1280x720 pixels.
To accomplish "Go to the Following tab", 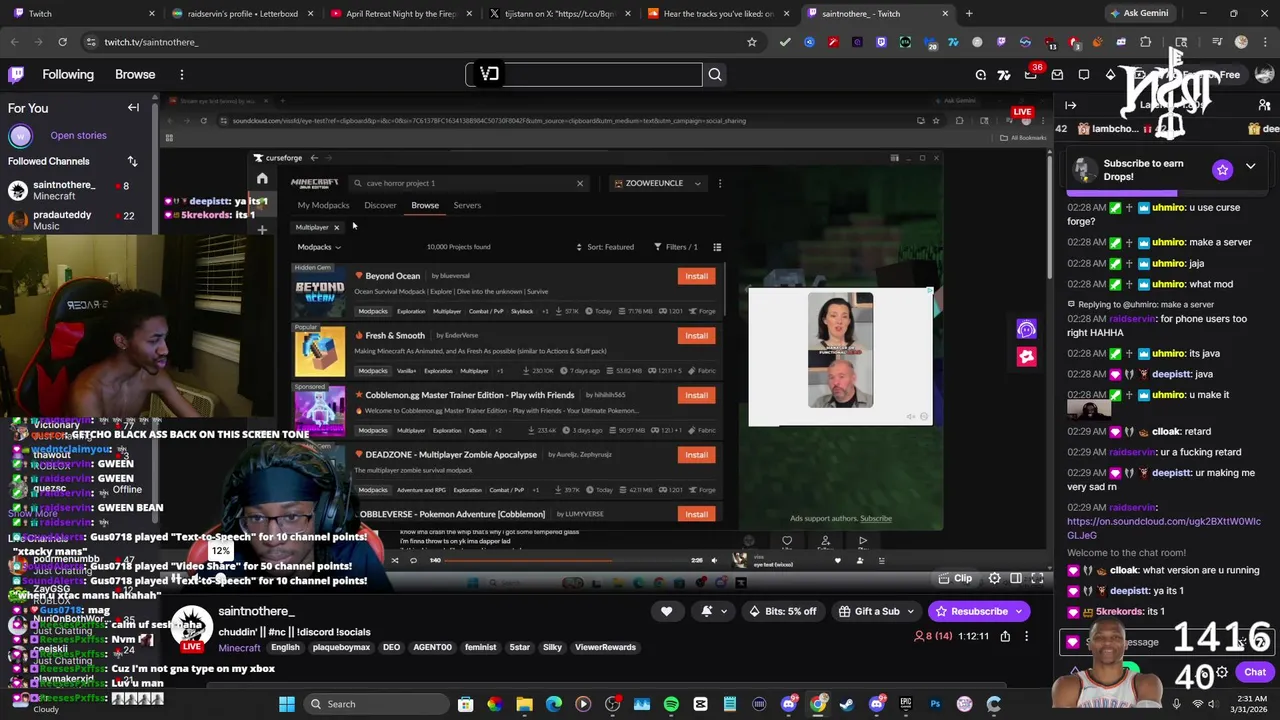I will [x=68, y=74].
